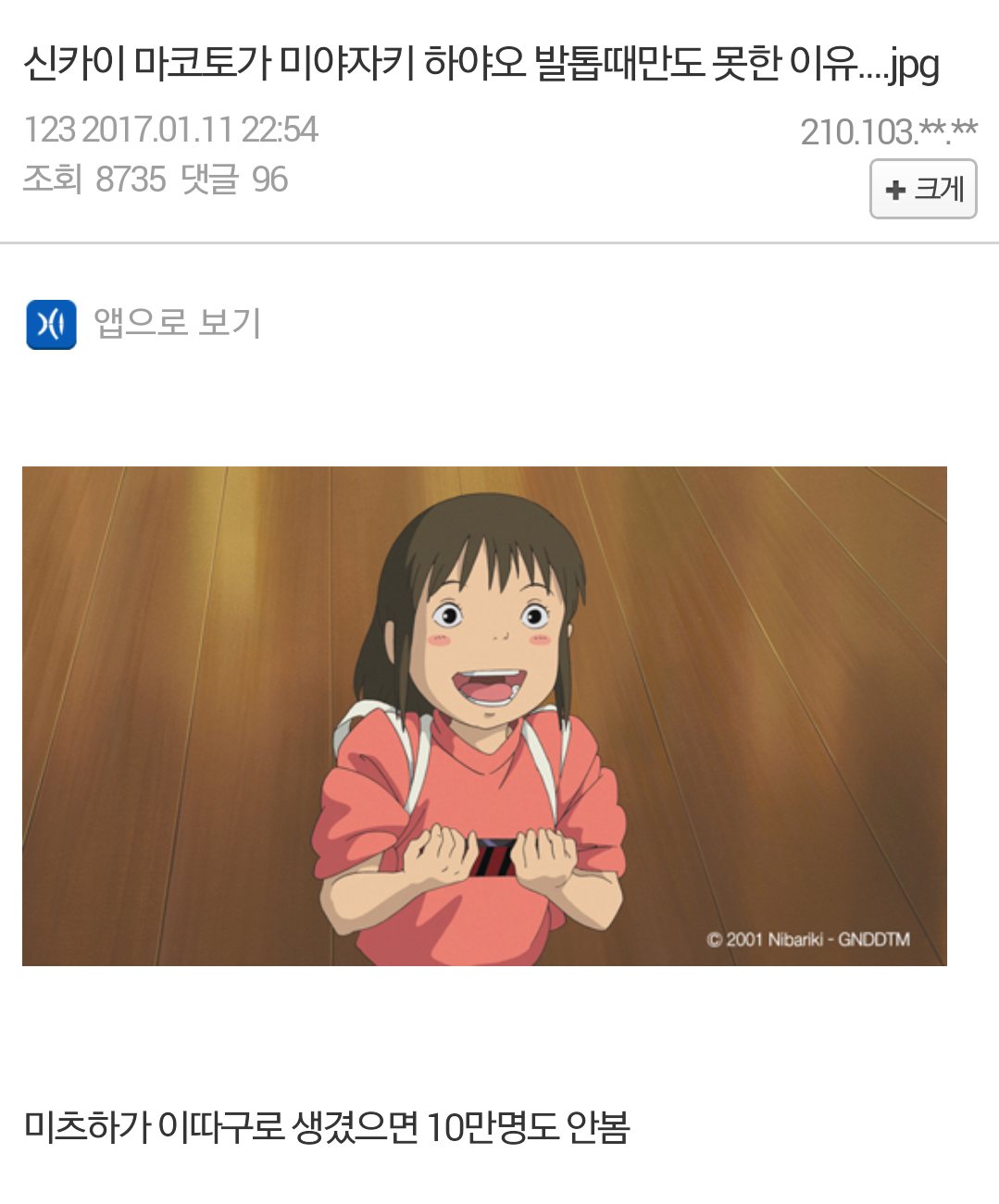Image resolution: width=999 pixels, height=1204 pixels.
Task: Open the anime girl image
Action: [x=484, y=716]
